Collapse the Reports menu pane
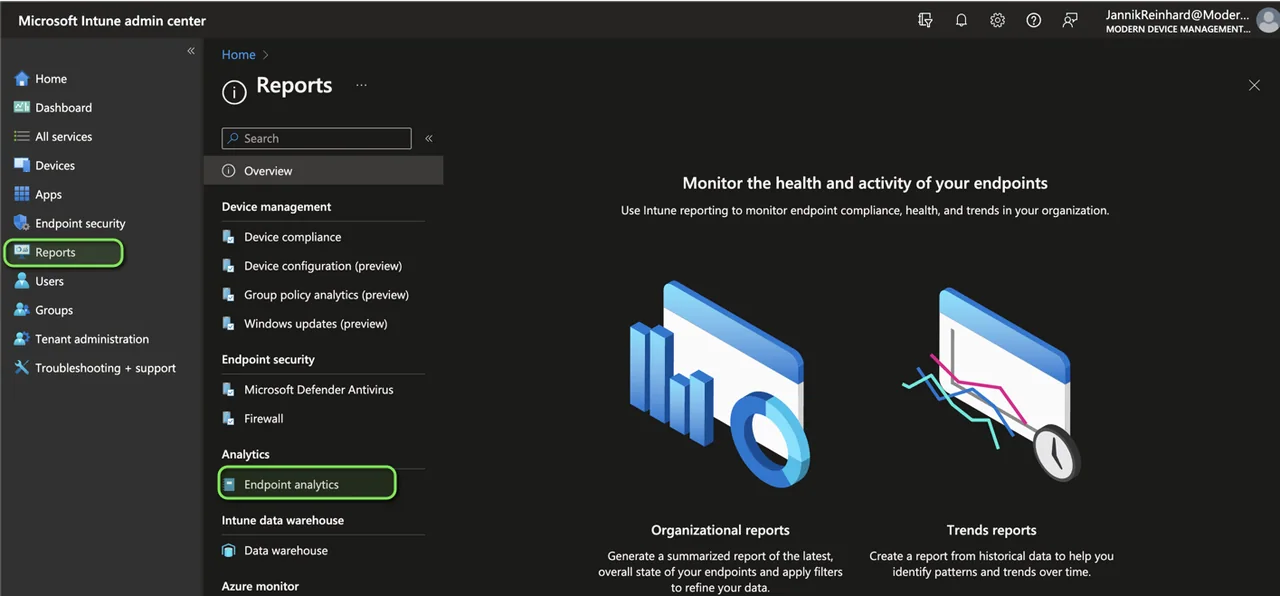The width and height of the screenshot is (1280, 596). 429,139
